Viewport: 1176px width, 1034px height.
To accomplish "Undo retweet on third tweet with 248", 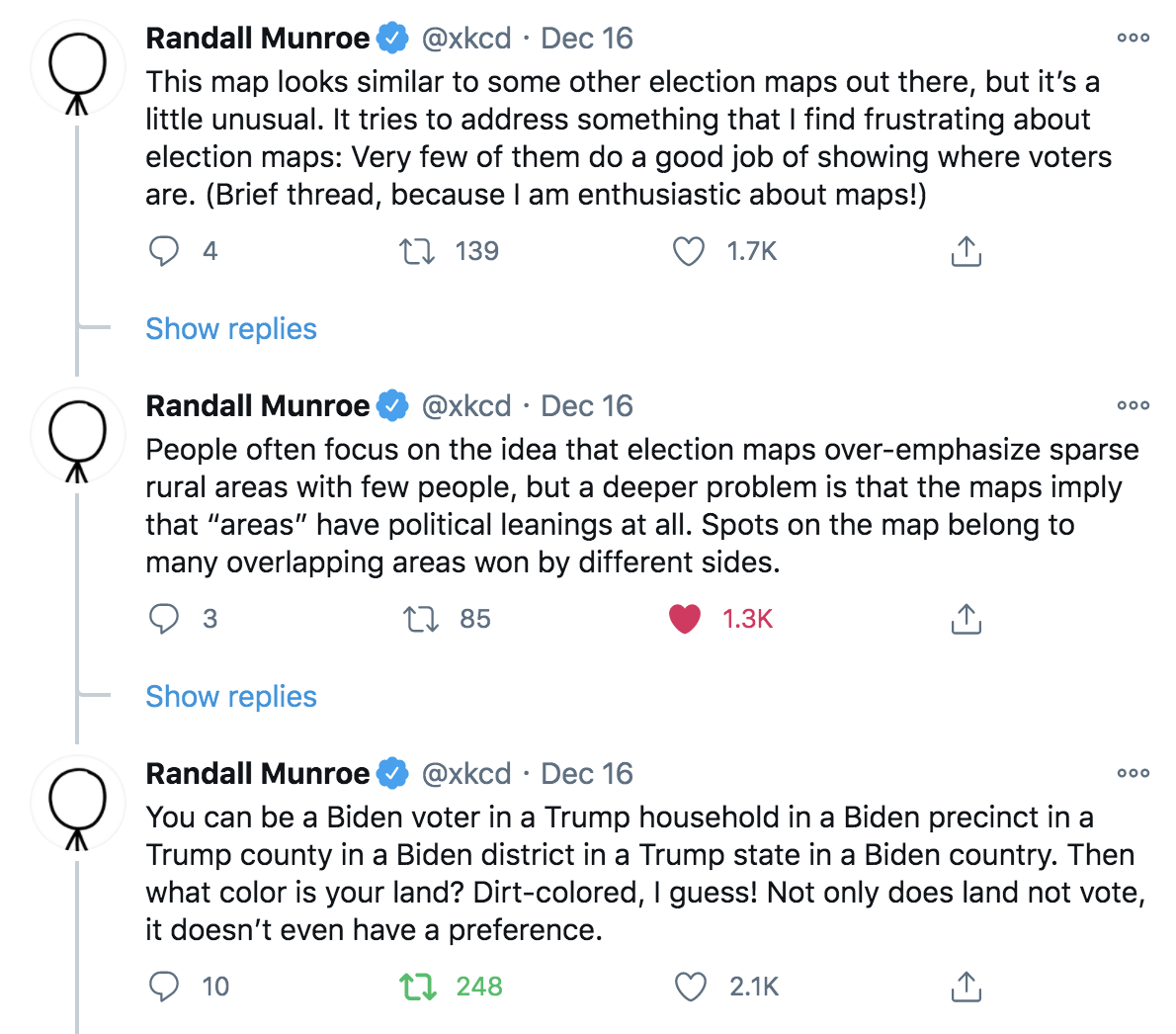I will pos(417,987).
